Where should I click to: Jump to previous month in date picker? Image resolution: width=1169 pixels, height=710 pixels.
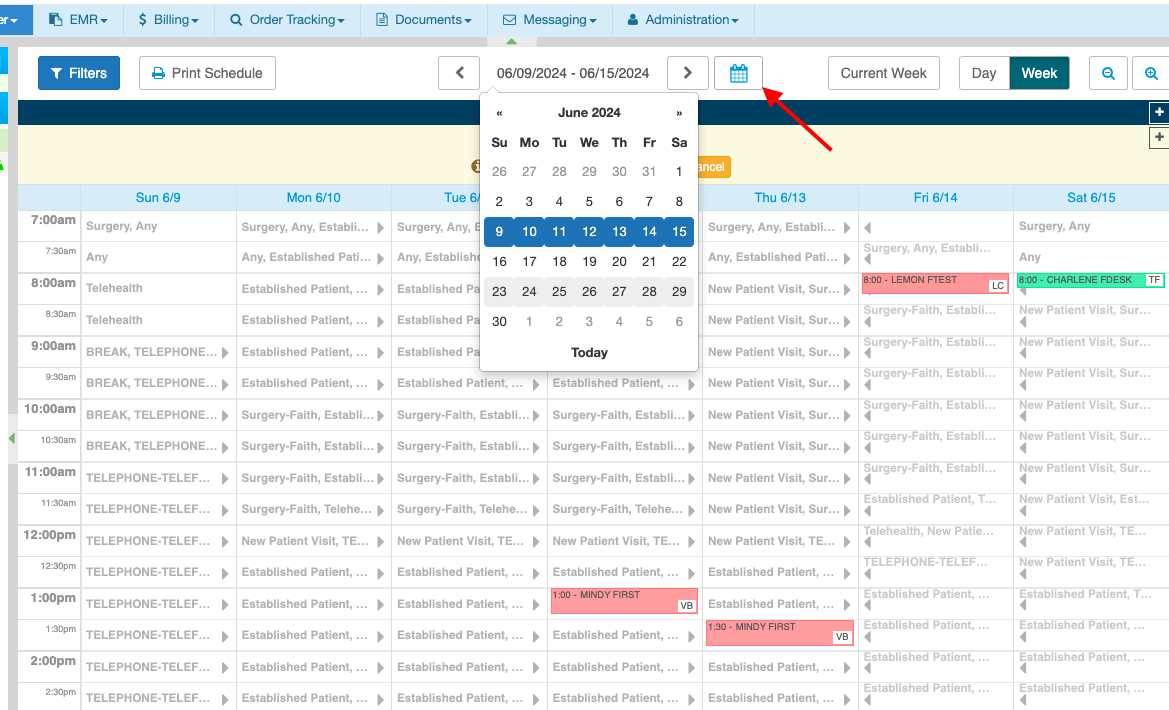499,113
